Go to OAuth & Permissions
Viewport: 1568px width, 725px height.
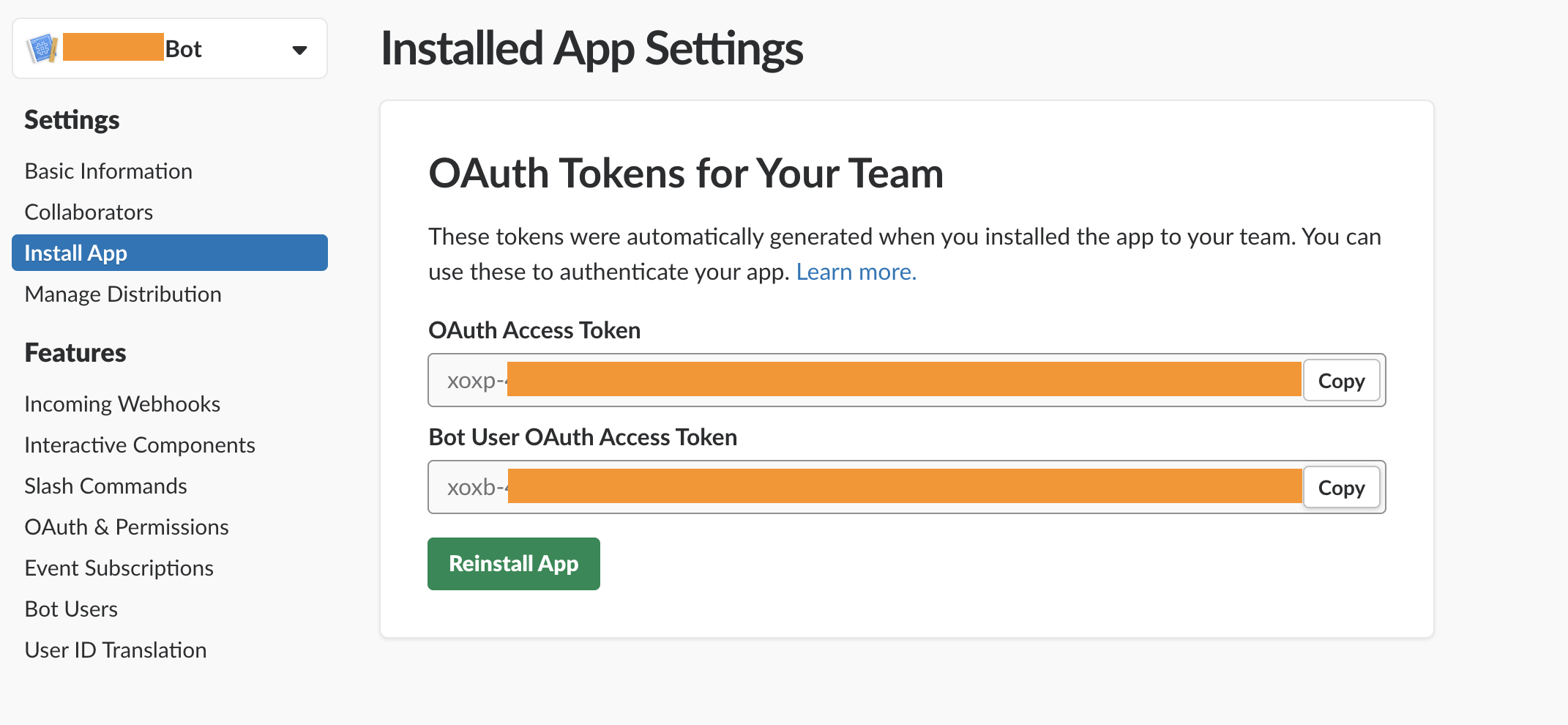(x=127, y=527)
